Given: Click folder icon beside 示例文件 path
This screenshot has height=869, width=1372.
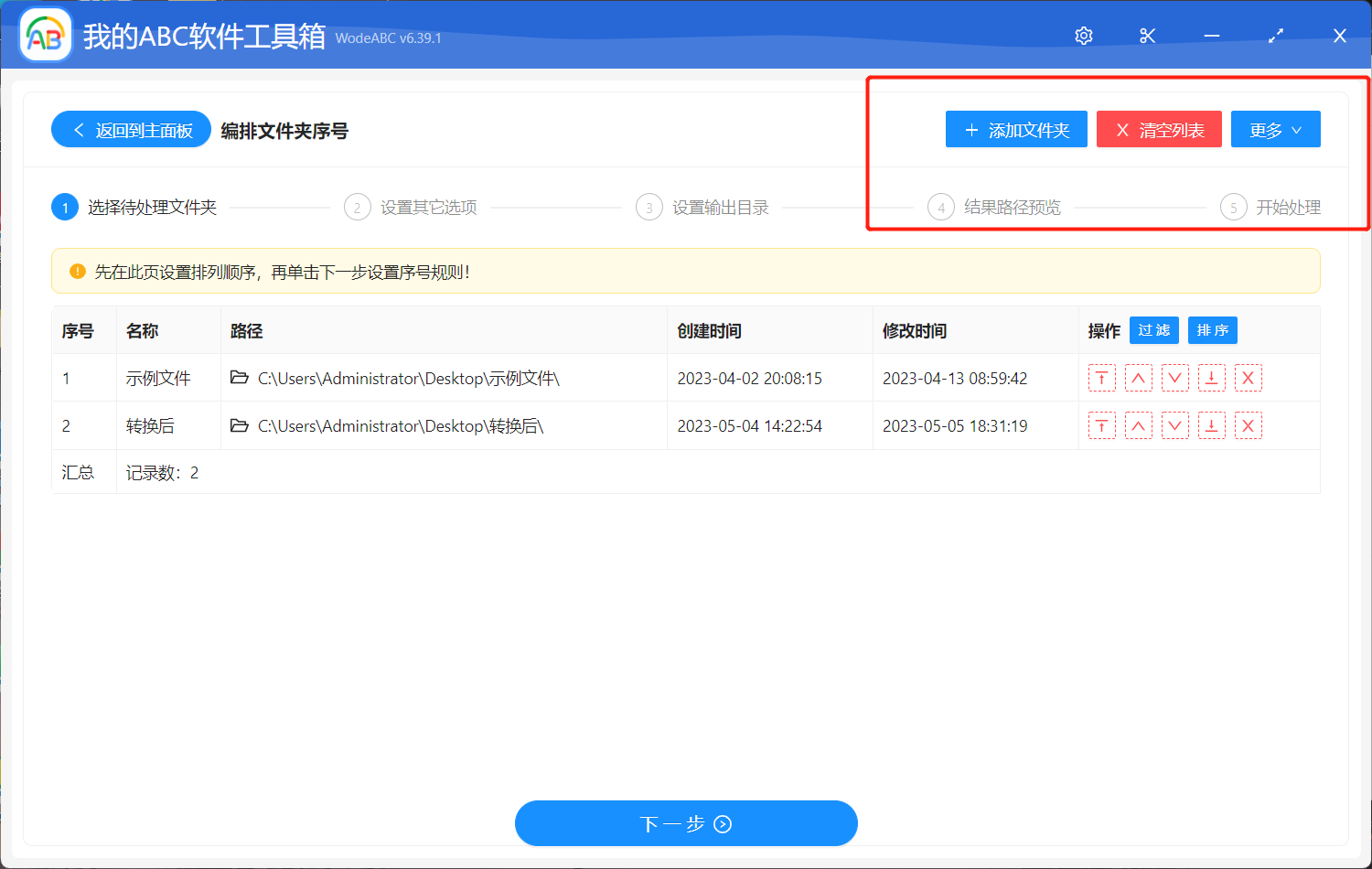Looking at the screenshot, I should 239,377.
